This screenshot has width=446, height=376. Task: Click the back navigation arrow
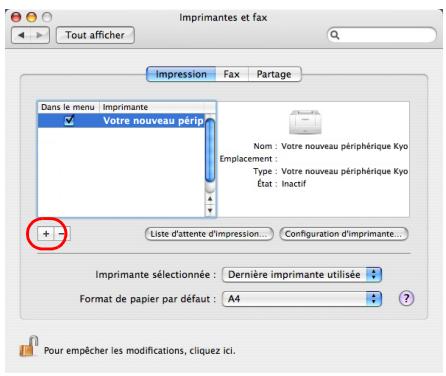[x=22, y=35]
